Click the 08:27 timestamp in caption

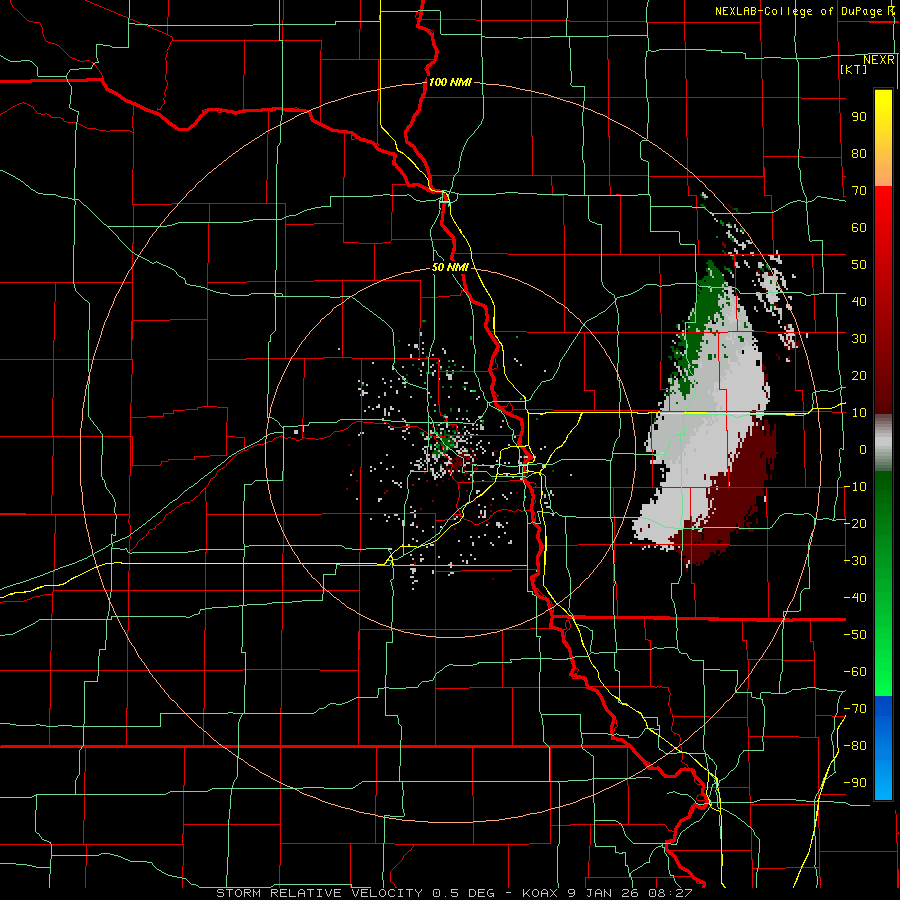point(670,893)
